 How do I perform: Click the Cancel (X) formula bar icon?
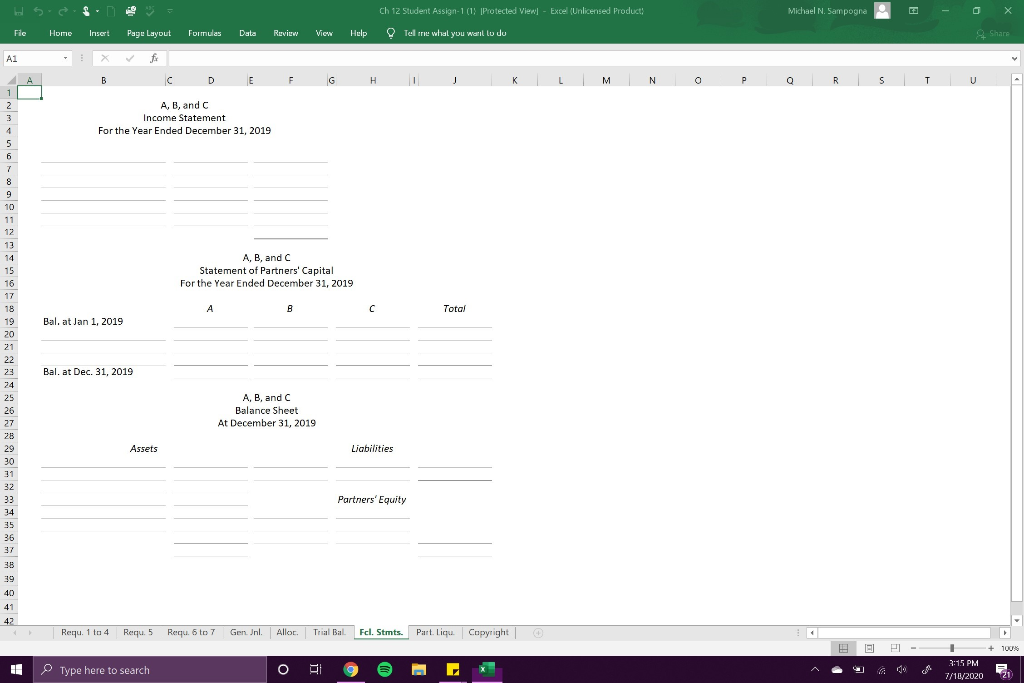pyautogui.click(x=104, y=59)
